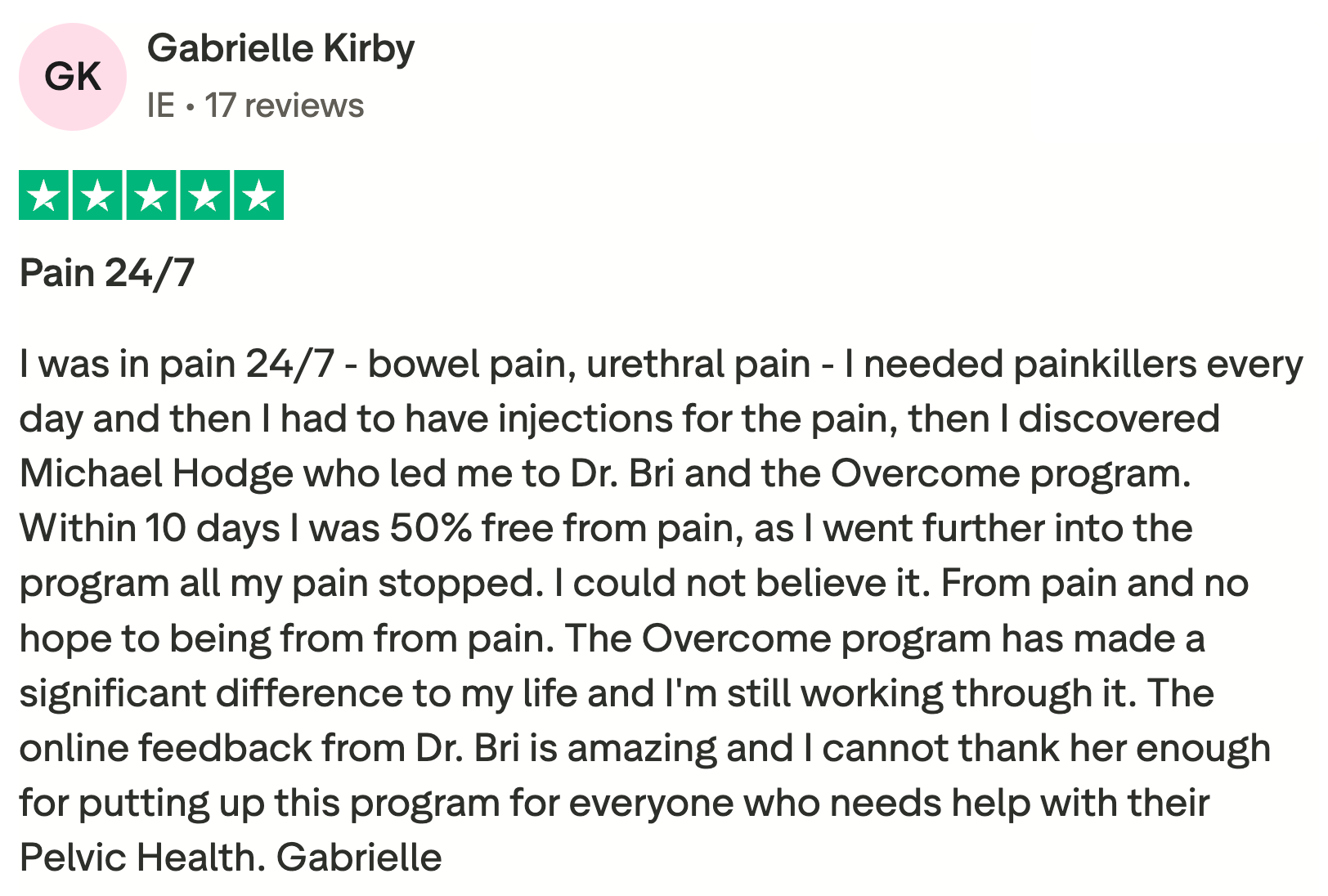Screen dimensions: 1328x896
Task: Click the phrase Within 10 days
Action: click(x=150, y=528)
